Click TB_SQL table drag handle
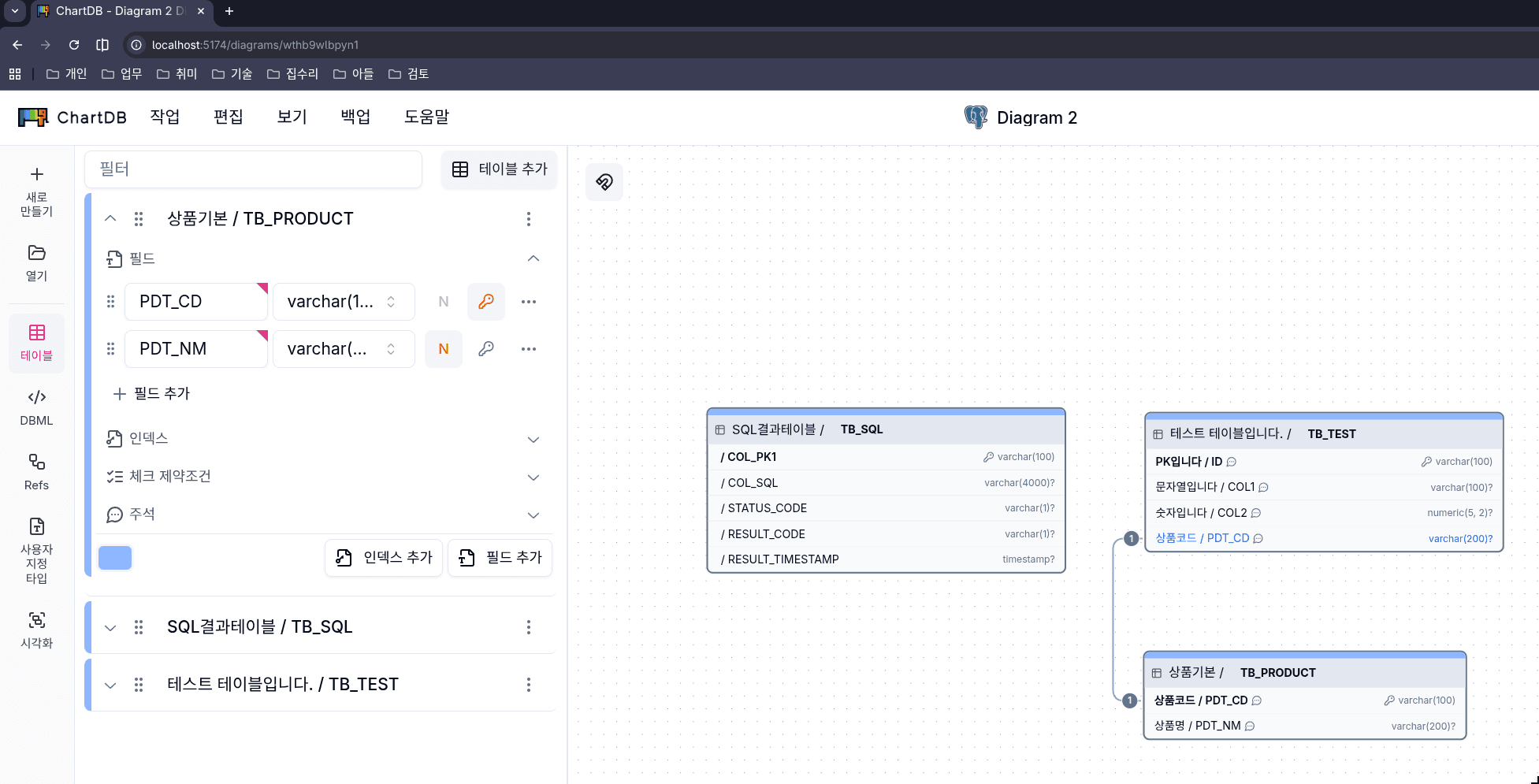1539x784 pixels. point(139,627)
